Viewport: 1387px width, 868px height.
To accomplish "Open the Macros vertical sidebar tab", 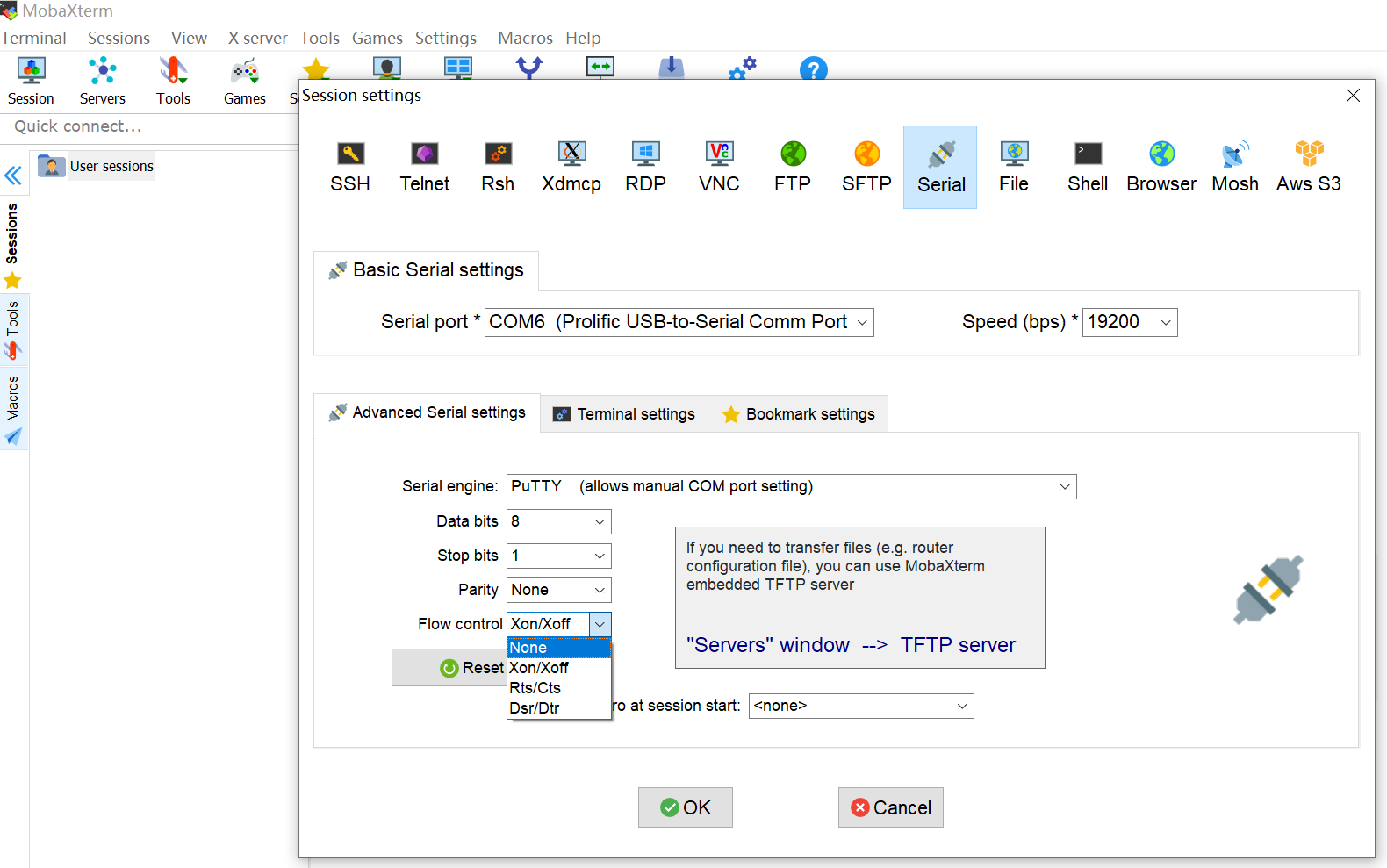I will click(12, 409).
